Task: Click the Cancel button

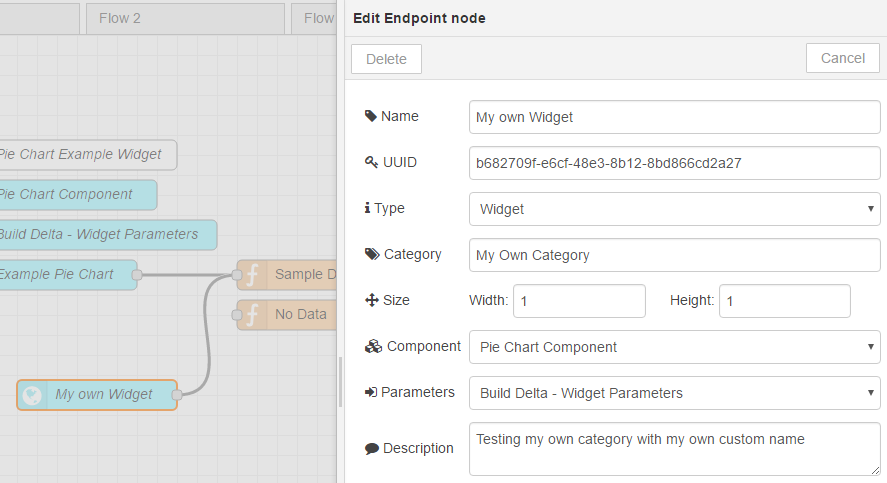Action: point(842,58)
